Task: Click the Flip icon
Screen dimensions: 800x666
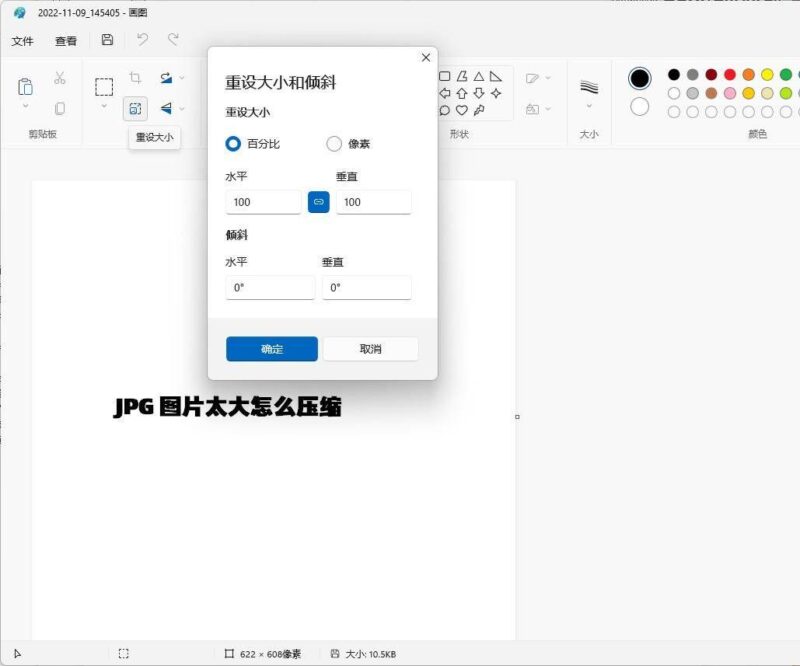Action: (x=165, y=109)
